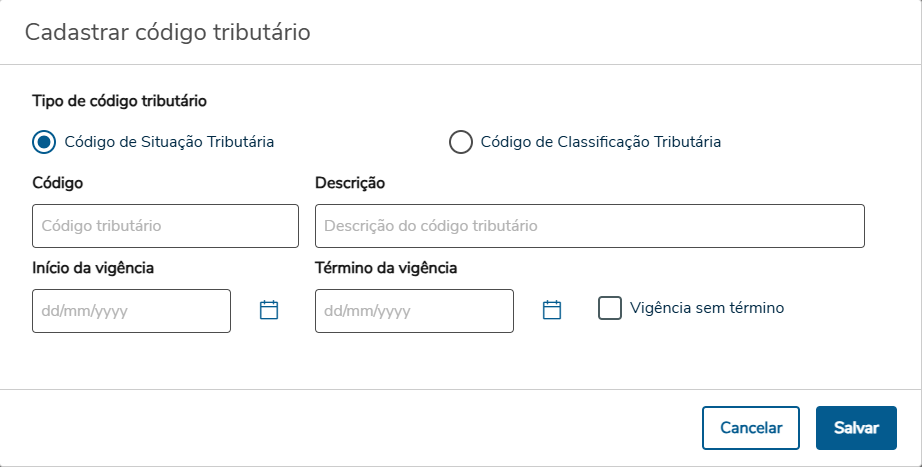Click into the Descrição do código tributário field
Screen dimensions: 922x467
pos(589,226)
